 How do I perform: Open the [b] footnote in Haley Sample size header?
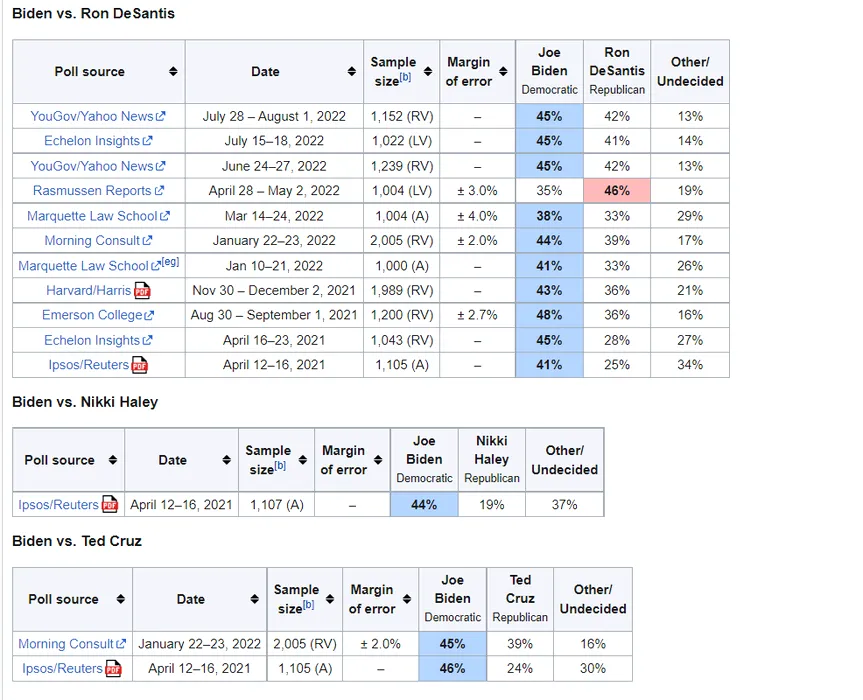[x=280, y=466]
